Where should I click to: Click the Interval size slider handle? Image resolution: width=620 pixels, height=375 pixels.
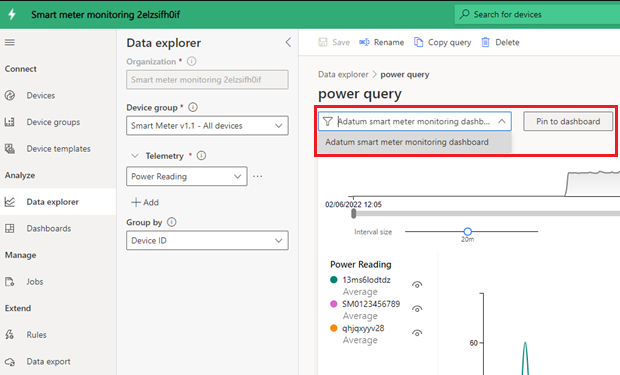[468, 231]
